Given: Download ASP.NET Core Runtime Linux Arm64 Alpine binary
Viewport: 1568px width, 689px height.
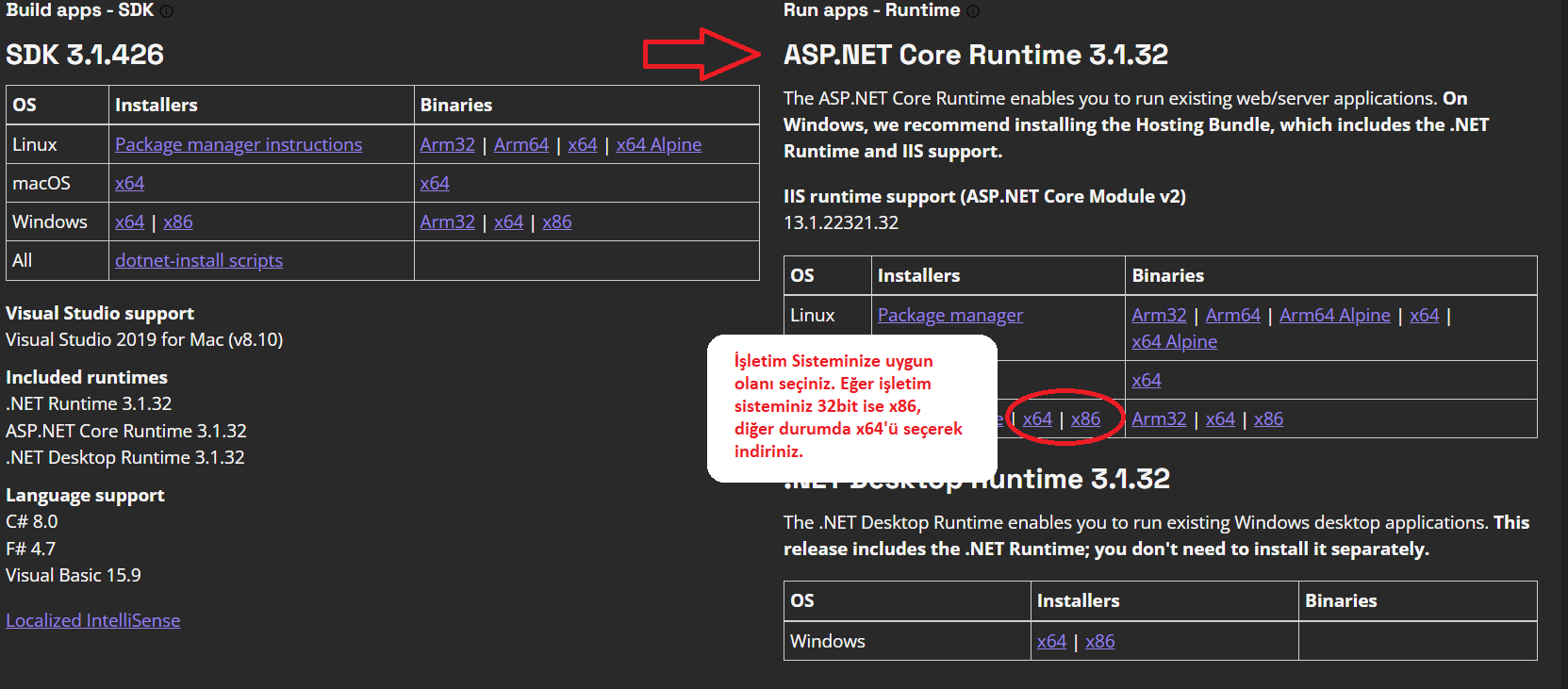Looking at the screenshot, I should coord(1334,315).
